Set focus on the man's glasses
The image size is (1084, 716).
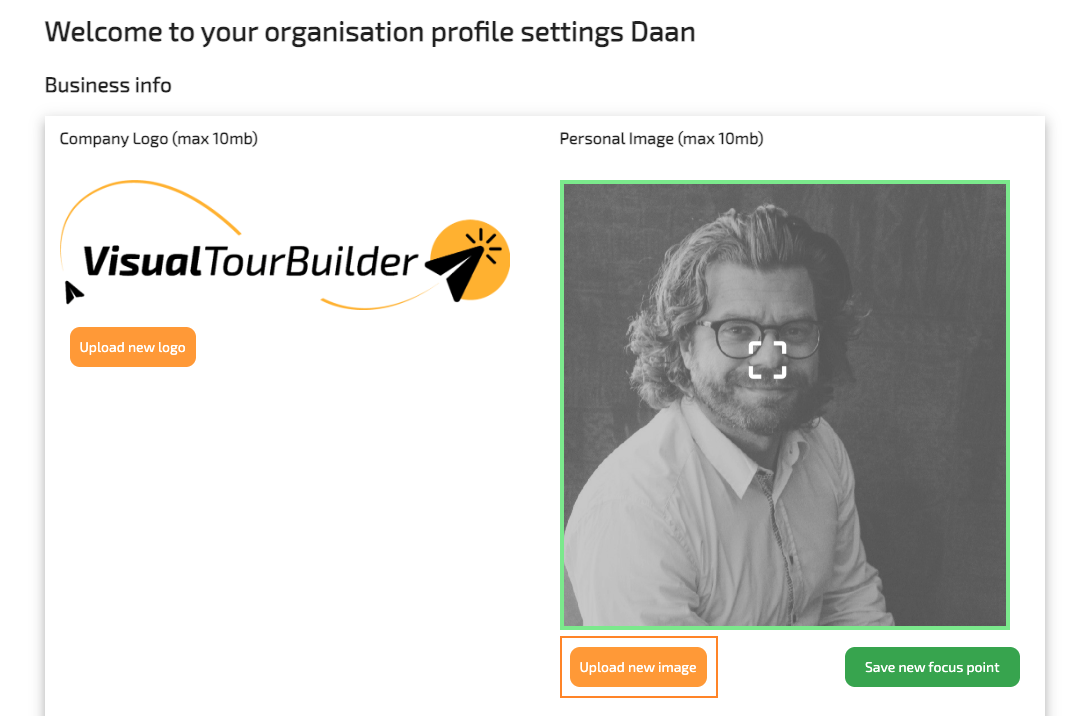point(758,337)
